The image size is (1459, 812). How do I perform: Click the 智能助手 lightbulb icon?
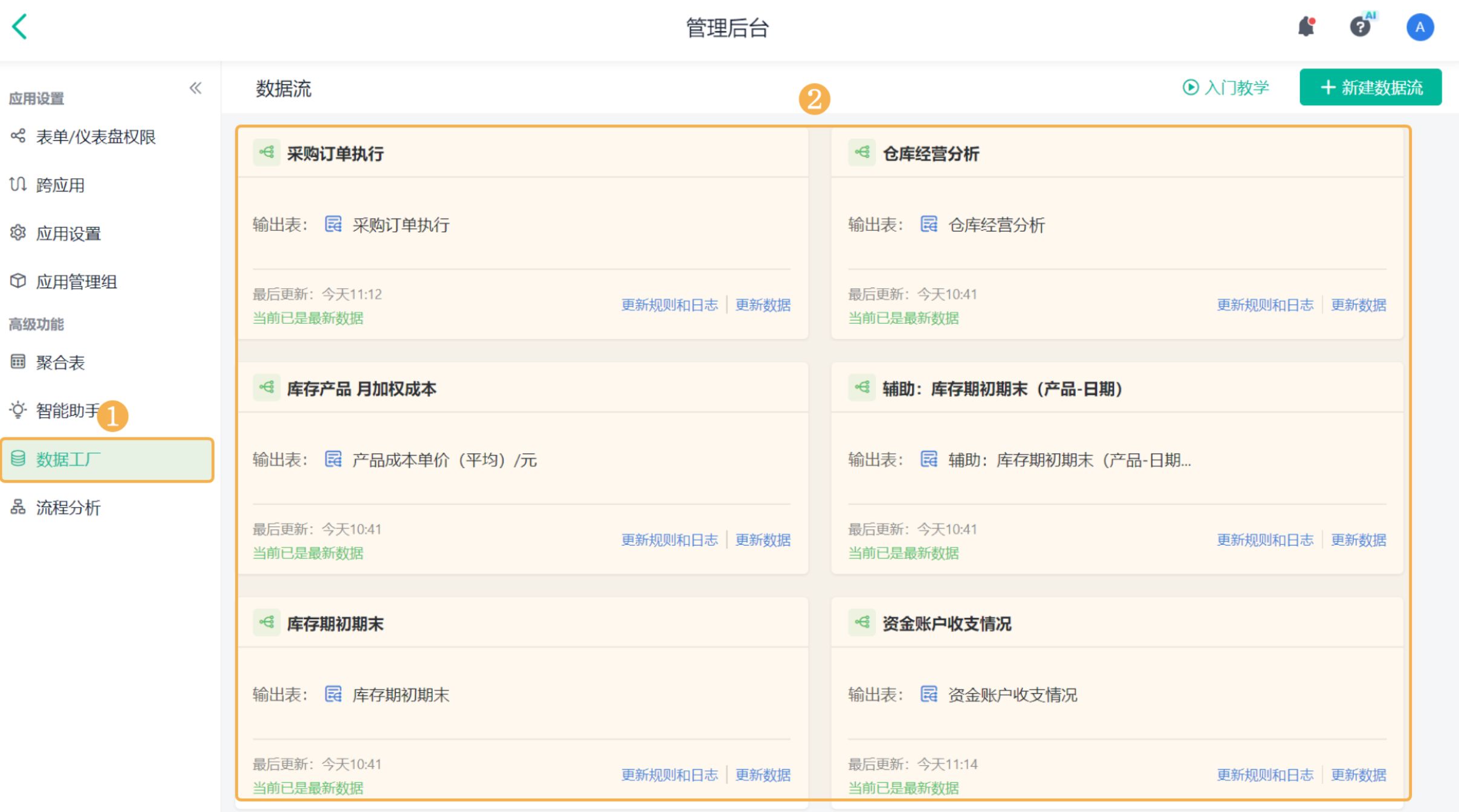pyautogui.click(x=18, y=410)
